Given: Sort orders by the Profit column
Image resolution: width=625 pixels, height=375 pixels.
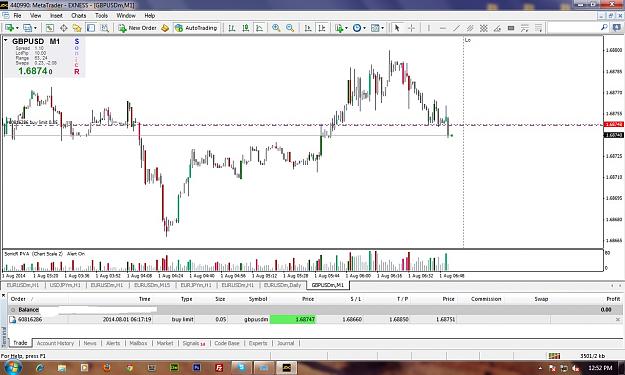Looking at the screenshot, I should [x=613, y=298].
